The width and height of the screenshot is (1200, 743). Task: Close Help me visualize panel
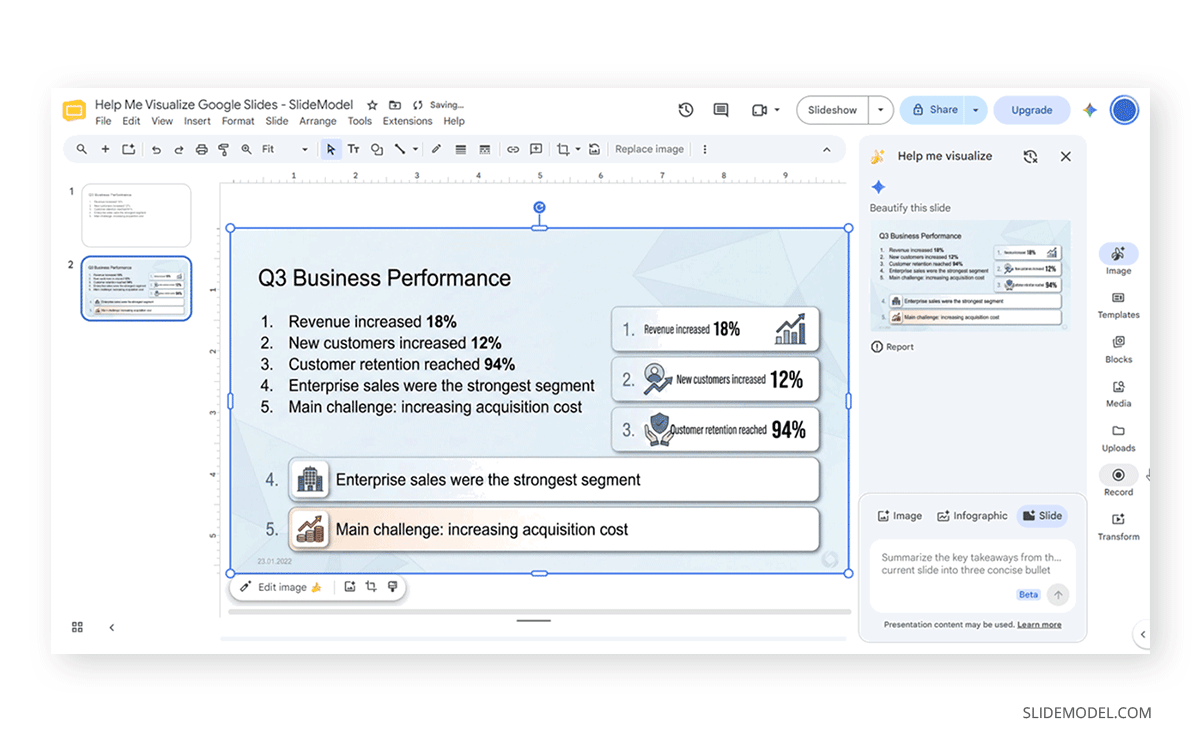(x=1065, y=156)
